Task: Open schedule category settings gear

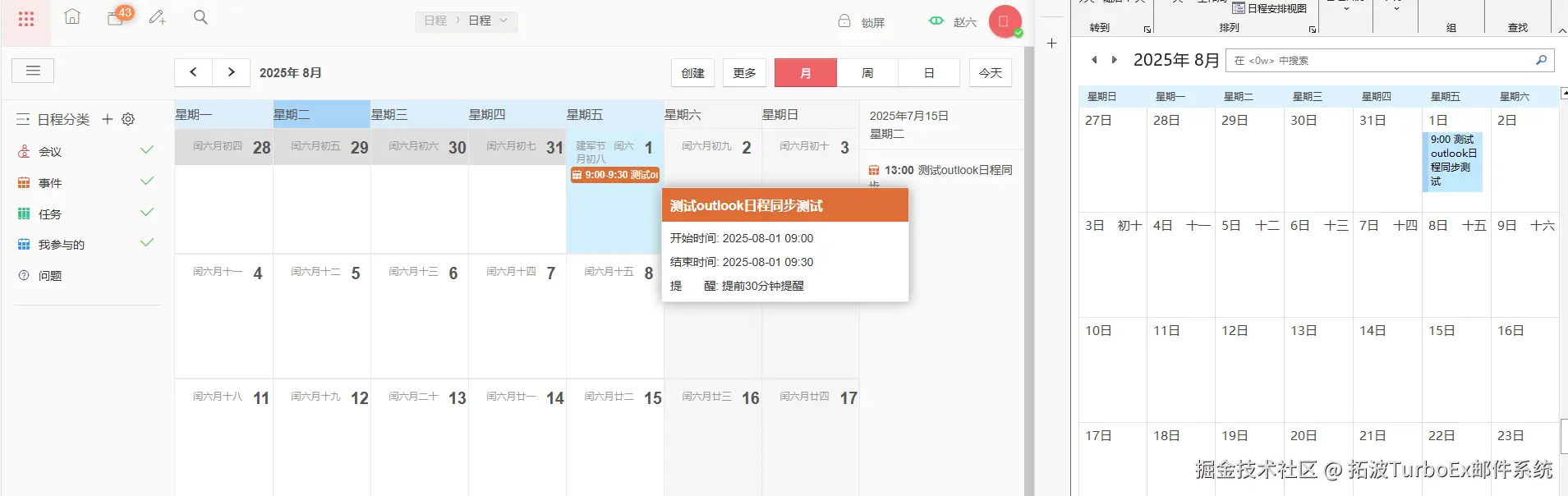Action: point(128,119)
